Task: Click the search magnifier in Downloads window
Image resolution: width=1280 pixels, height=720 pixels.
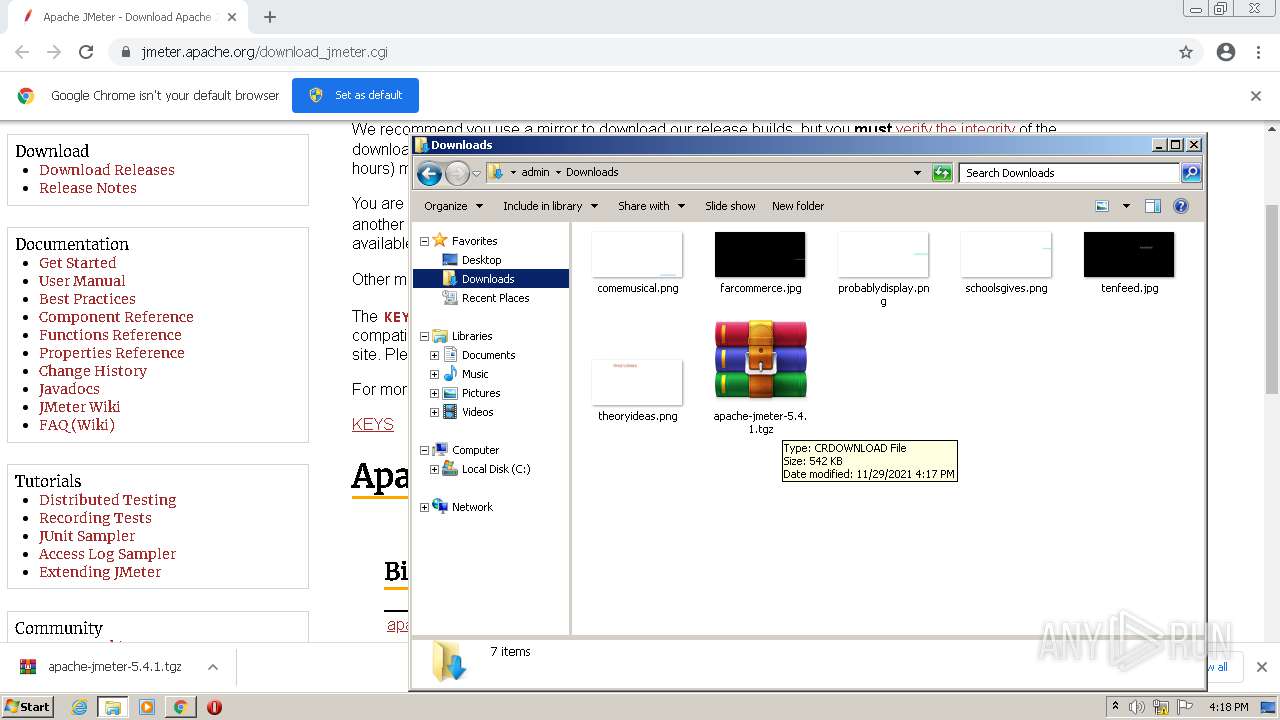Action: click(x=1190, y=173)
